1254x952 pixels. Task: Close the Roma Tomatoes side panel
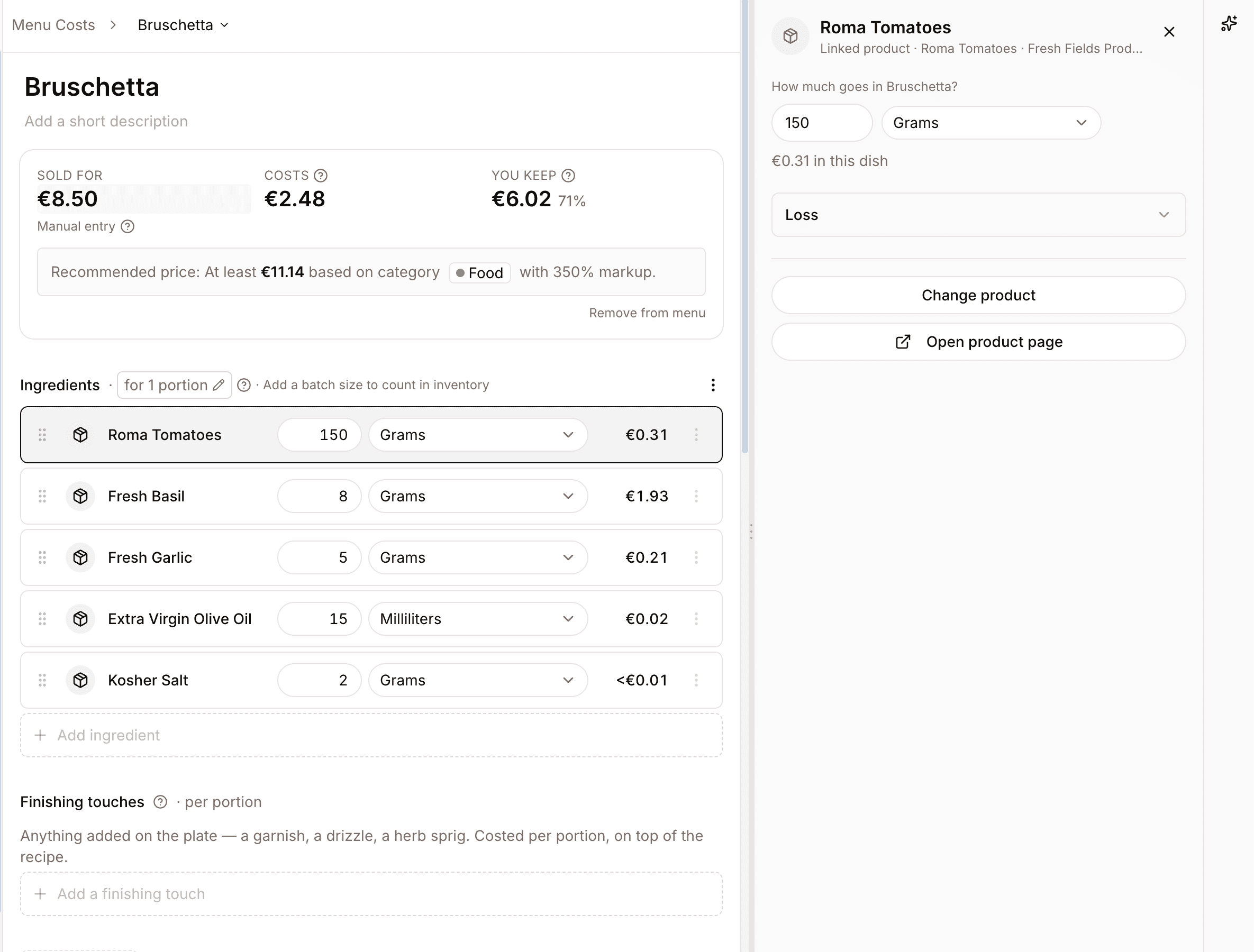[x=1169, y=32]
